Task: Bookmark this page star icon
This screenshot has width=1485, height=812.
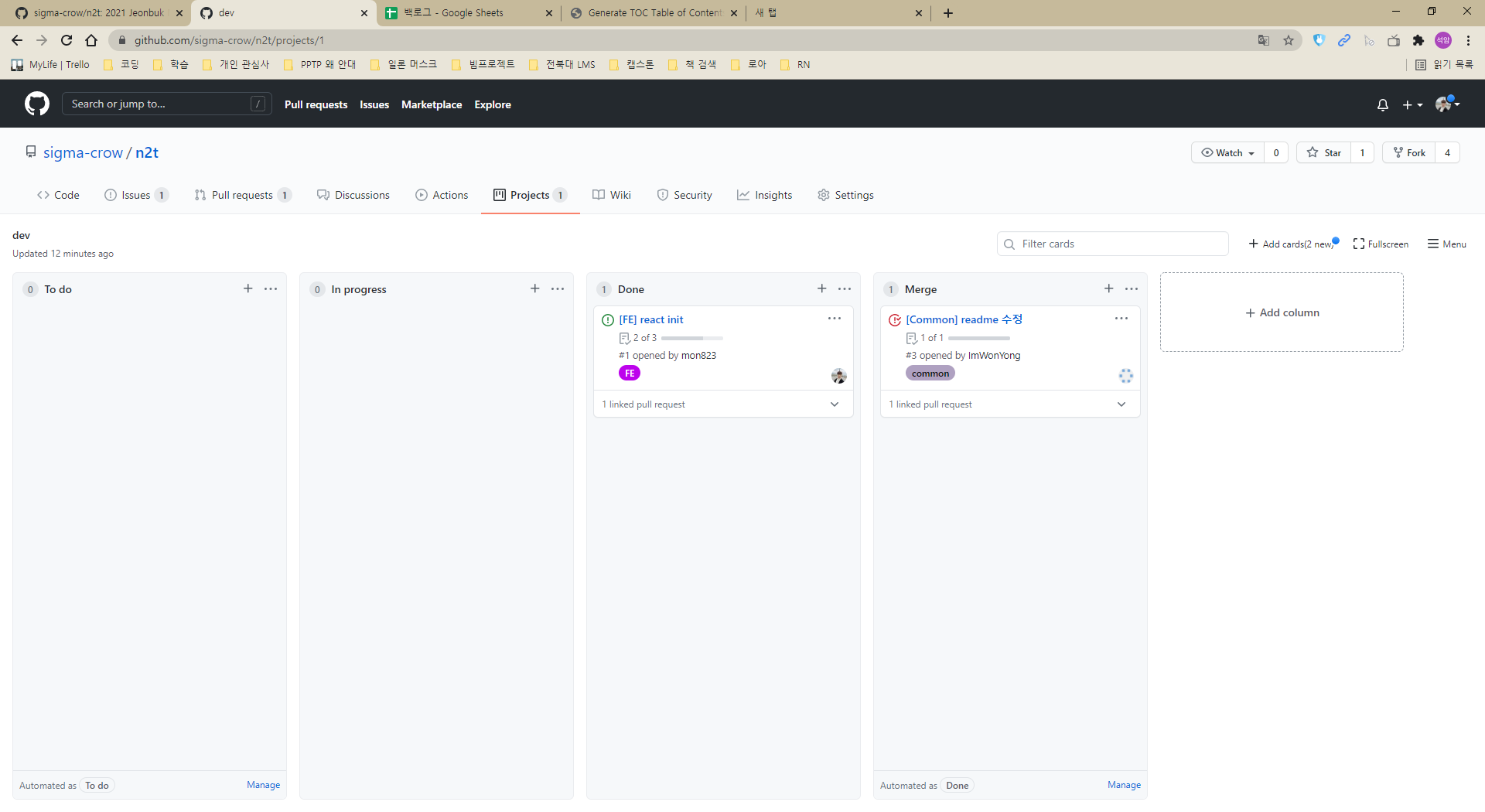Action: pos(1289,40)
